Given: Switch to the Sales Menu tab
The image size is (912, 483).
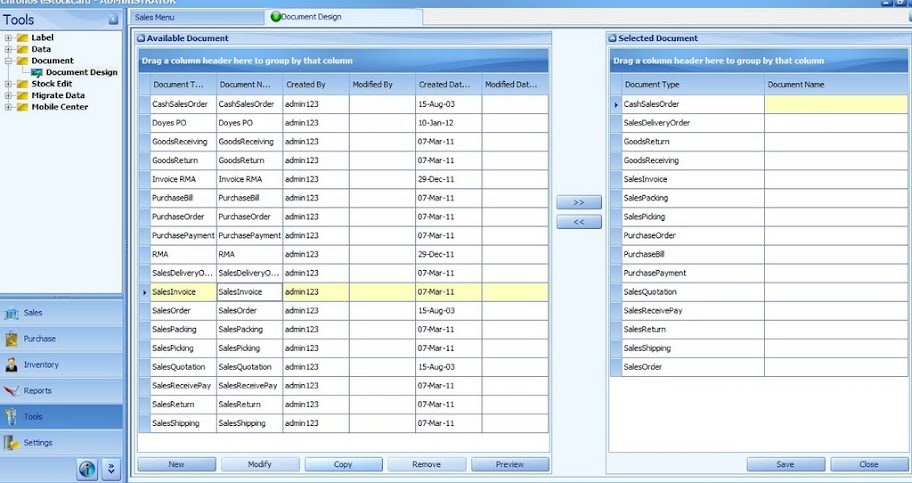Looking at the screenshot, I should [197, 17].
